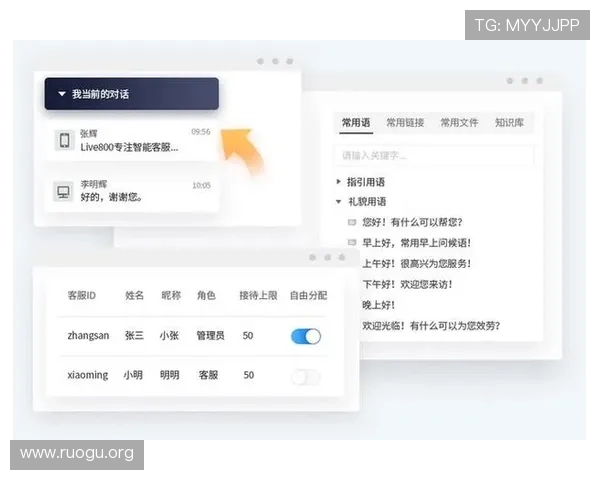600x480 pixels.
Task: Disable 自由分配 toggle for zhangsan
Action: [x=306, y=336]
